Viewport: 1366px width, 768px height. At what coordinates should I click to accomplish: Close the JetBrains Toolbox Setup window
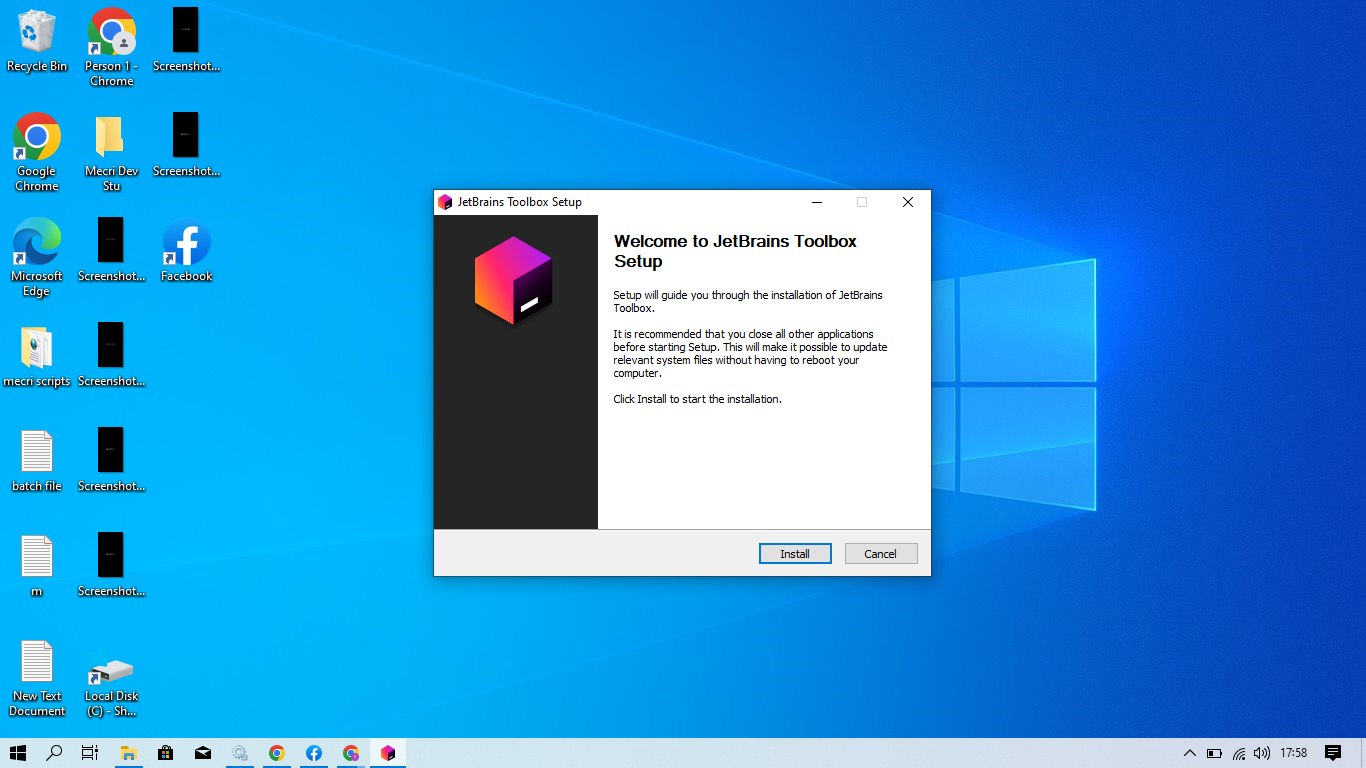pyautogui.click(x=908, y=202)
